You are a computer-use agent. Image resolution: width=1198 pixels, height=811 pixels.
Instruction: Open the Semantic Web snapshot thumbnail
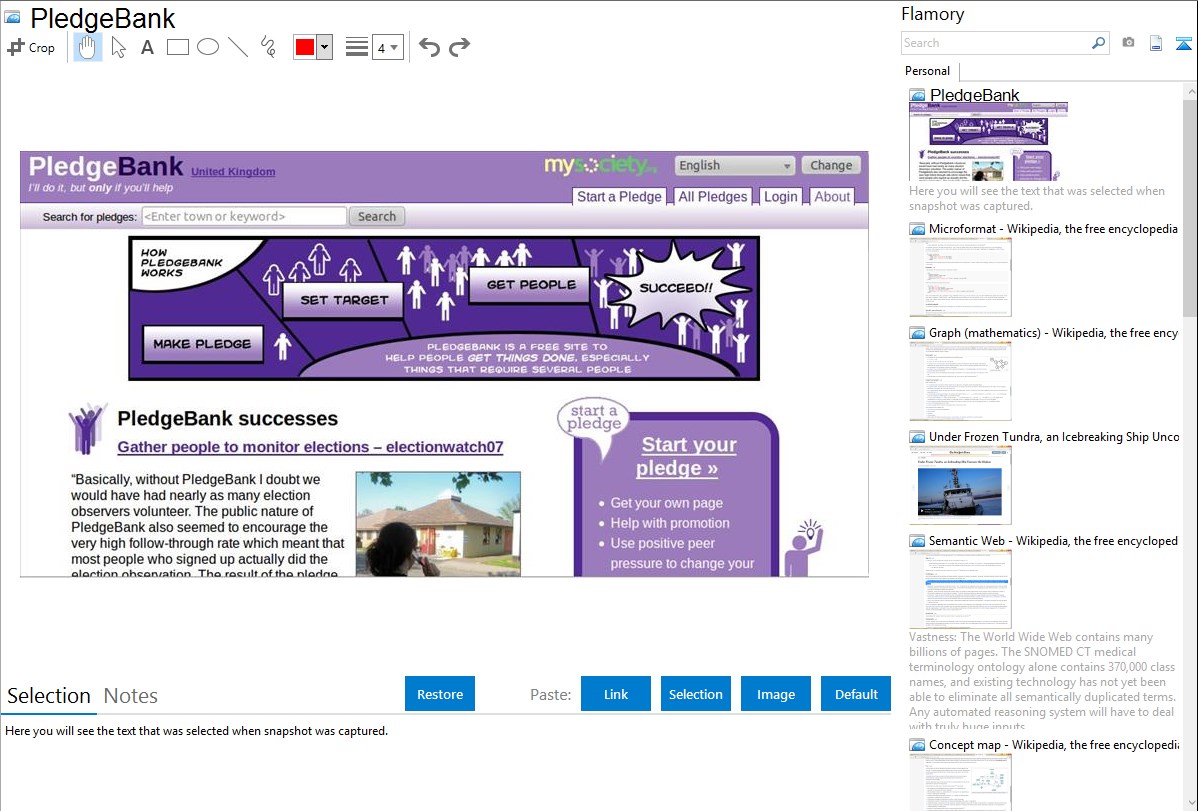(960, 589)
